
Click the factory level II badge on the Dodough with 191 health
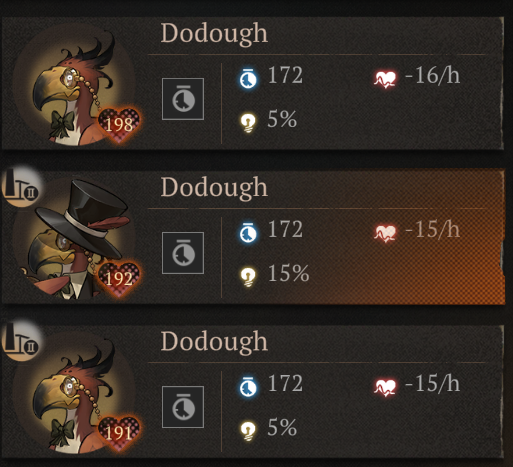pos(22,341)
